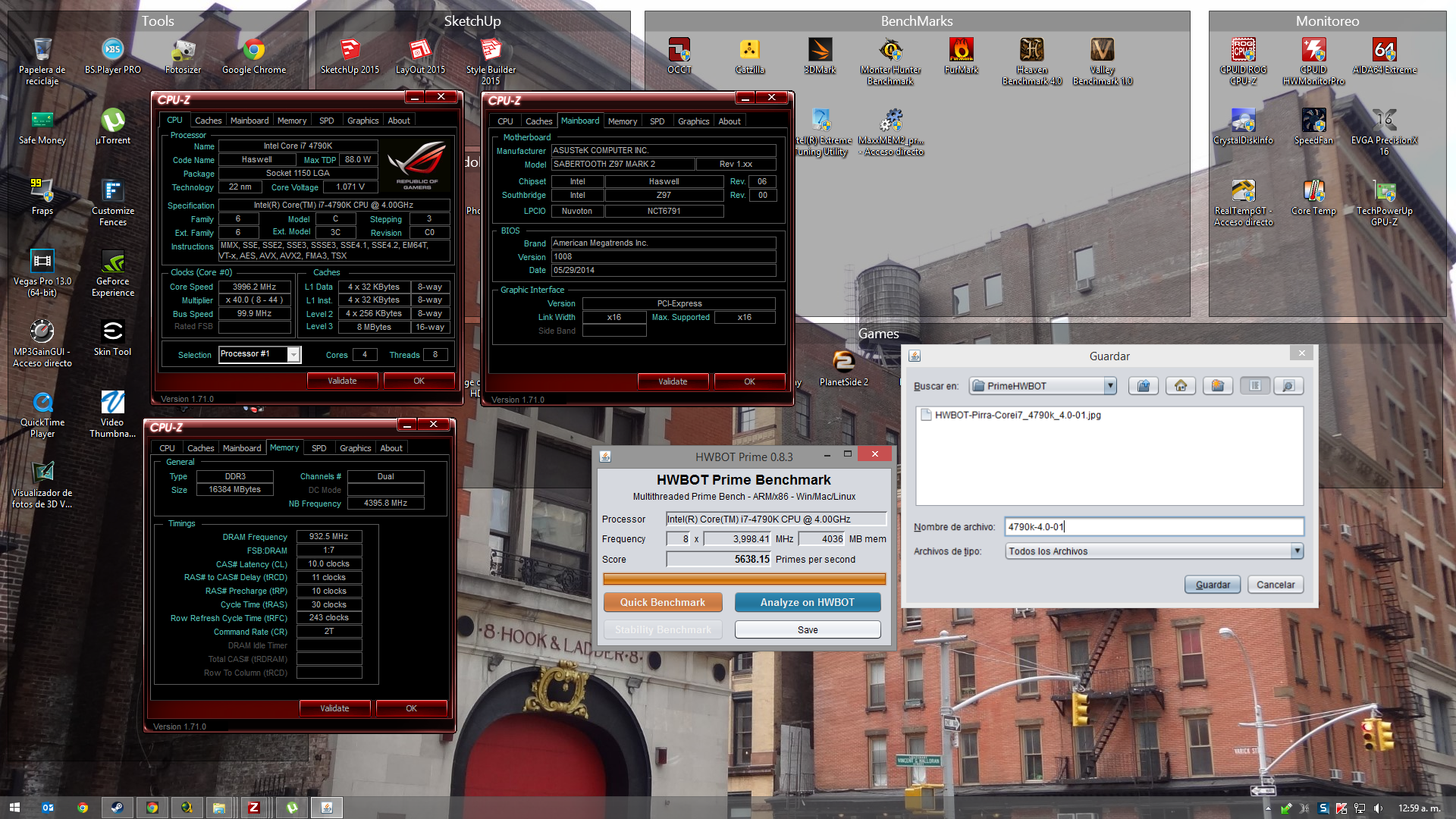Click Validate in Memory CPU-Z window
This screenshot has width=1456, height=819.
click(x=334, y=708)
